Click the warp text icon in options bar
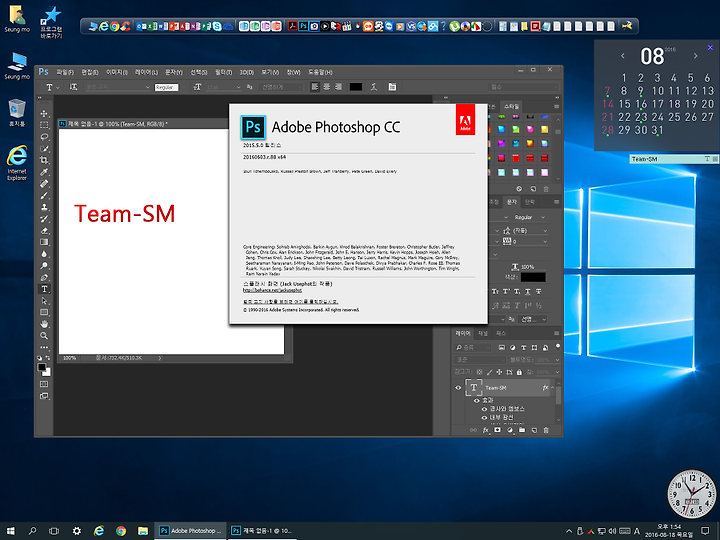Viewport: 720px width, 540px height. coord(374,87)
